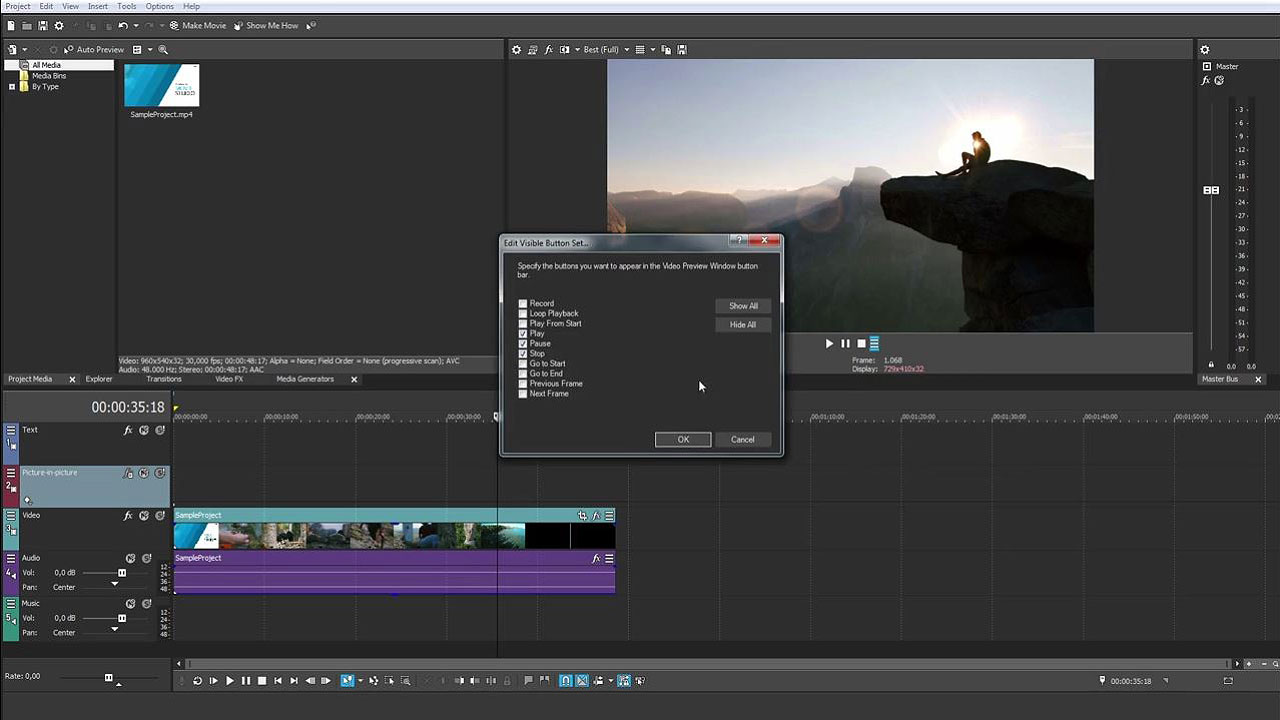1280x720 pixels.
Task: Click the Show All button
Action: coord(743,306)
